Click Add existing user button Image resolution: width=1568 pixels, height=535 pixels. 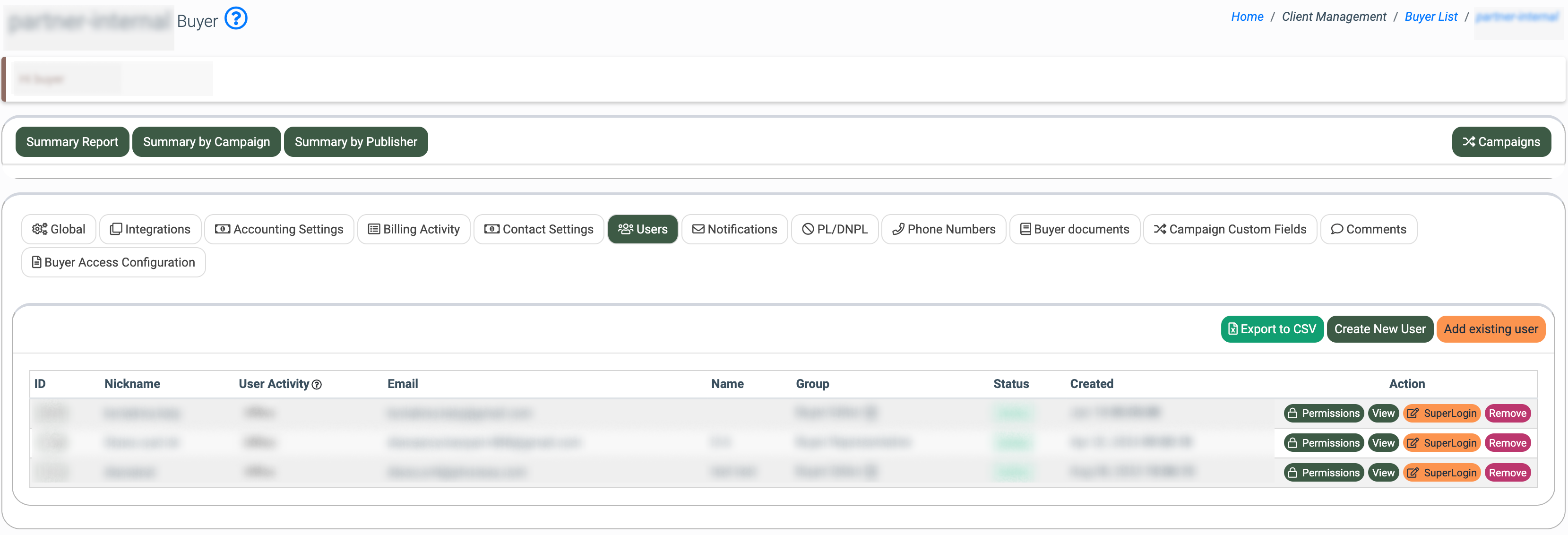pos(1490,329)
